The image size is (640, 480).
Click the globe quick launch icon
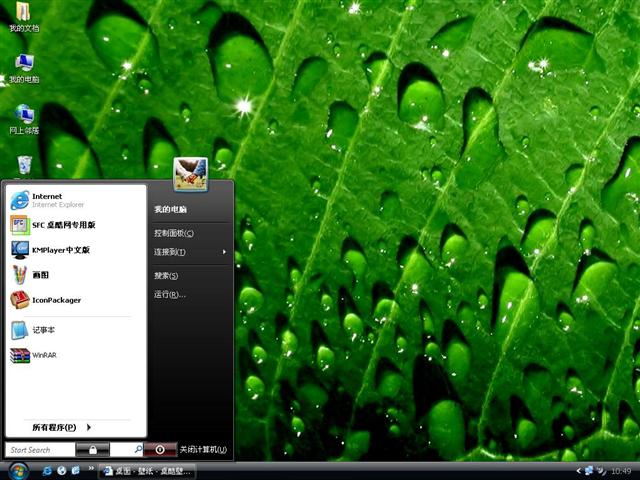click(x=62, y=471)
